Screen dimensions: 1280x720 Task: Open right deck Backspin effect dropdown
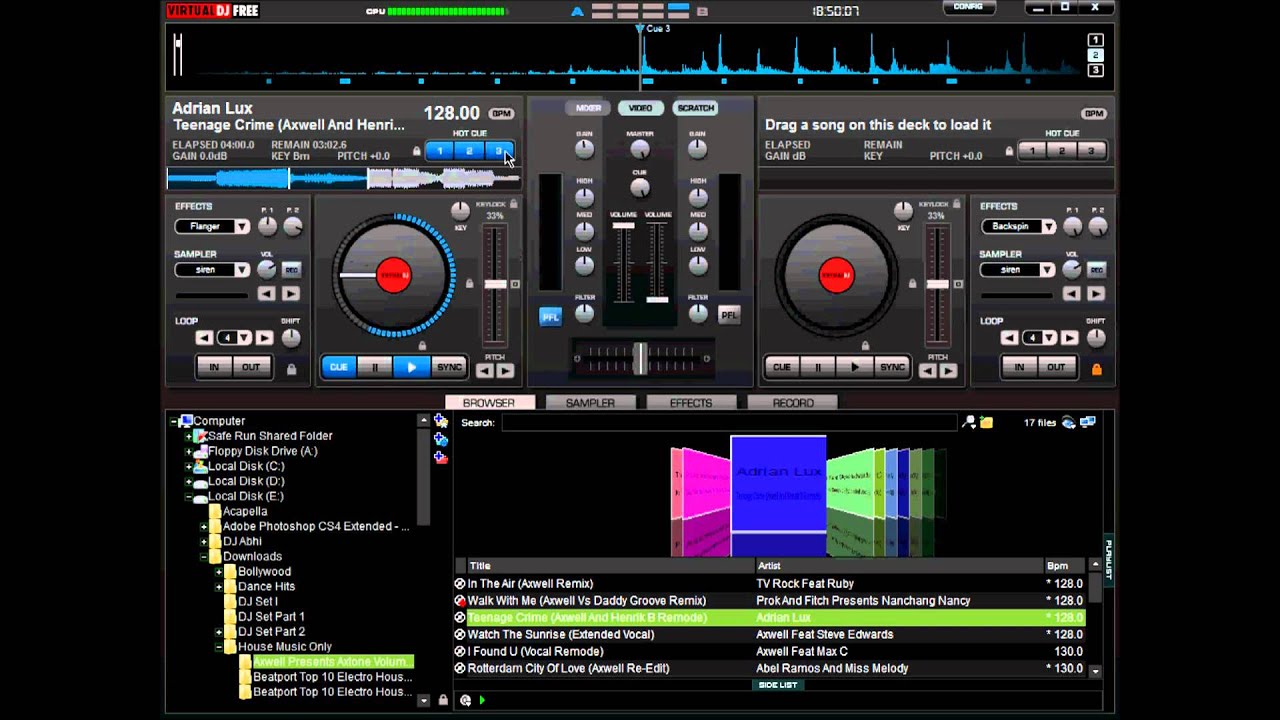click(x=1048, y=227)
